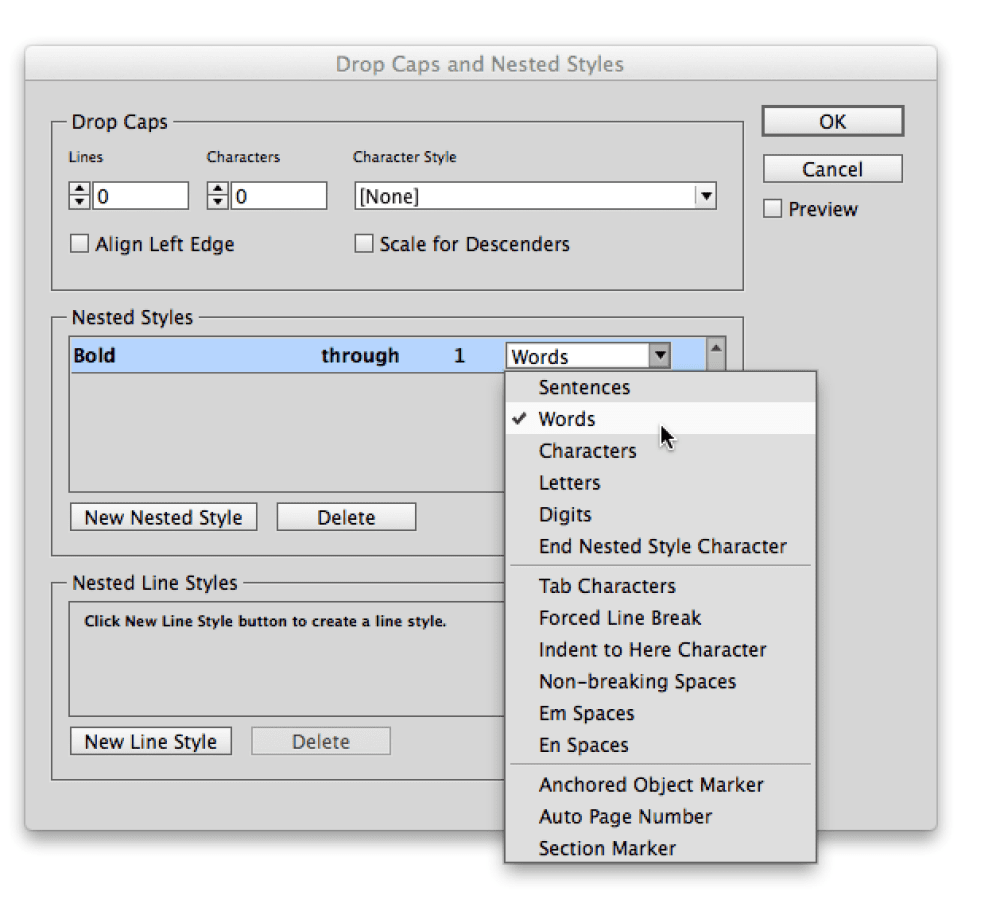Click inside the Lines value field
Viewport: 1000px width, 905px height.
pos(140,195)
